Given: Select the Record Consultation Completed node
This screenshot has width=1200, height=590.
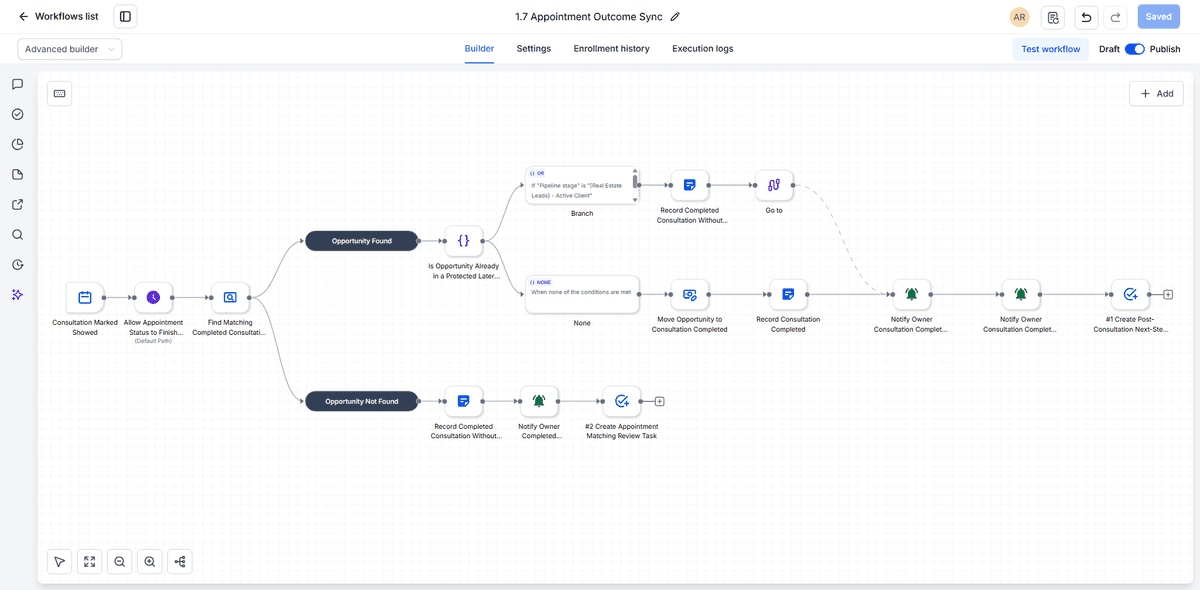Looking at the screenshot, I should [x=788, y=294].
